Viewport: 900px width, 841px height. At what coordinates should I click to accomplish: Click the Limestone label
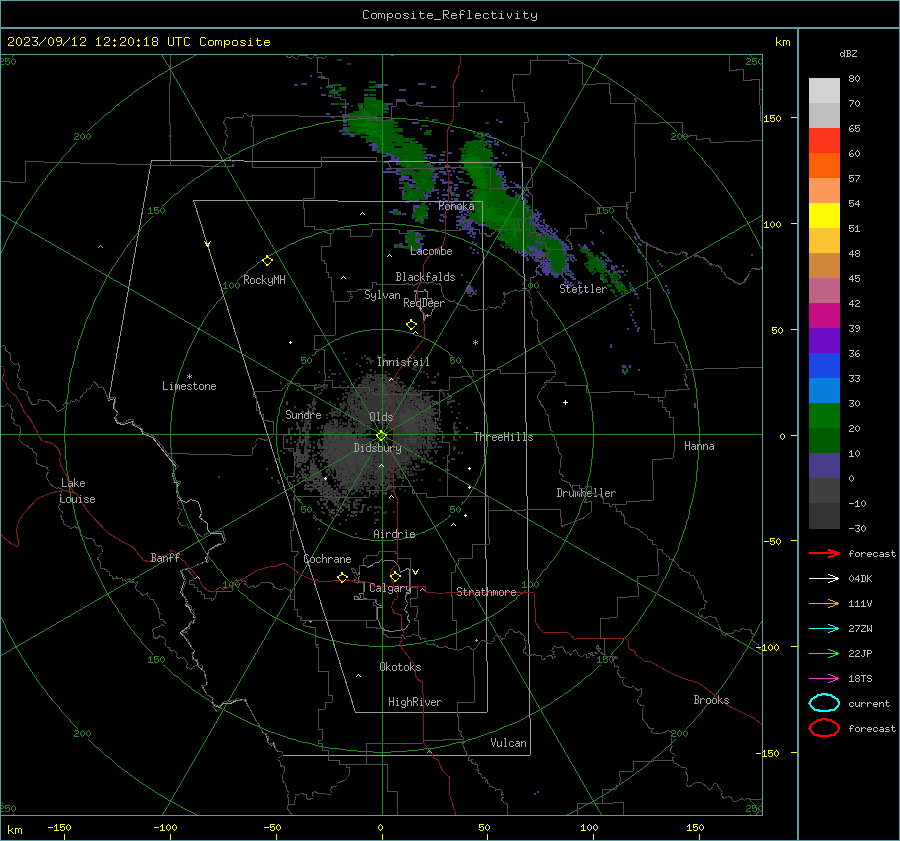[x=189, y=386]
